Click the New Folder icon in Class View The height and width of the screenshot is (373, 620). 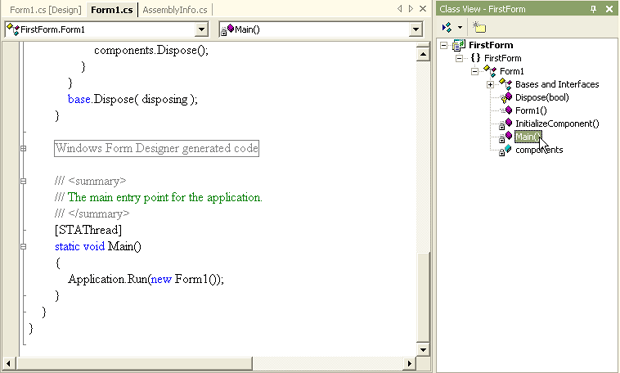(x=480, y=27)
